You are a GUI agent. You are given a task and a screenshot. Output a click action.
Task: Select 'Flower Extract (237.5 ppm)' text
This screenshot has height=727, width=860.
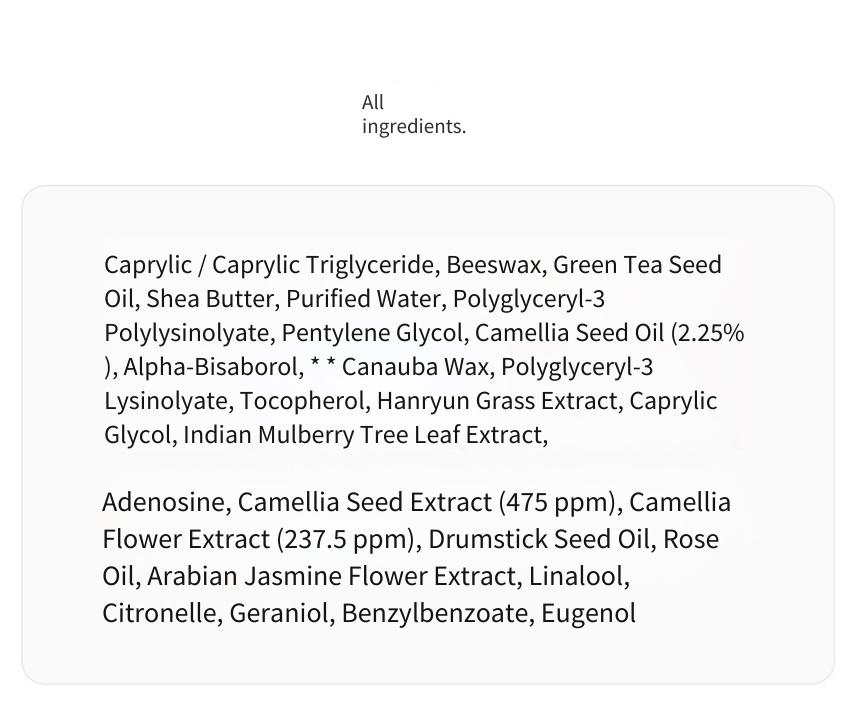point(258,539)
